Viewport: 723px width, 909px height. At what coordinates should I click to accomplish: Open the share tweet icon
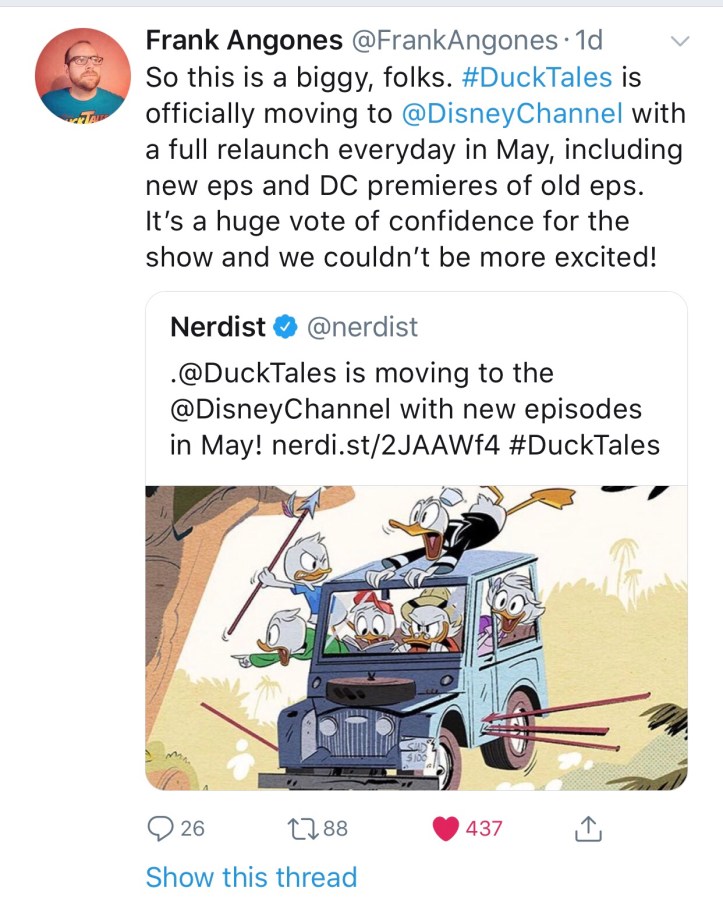pos(589,828)
